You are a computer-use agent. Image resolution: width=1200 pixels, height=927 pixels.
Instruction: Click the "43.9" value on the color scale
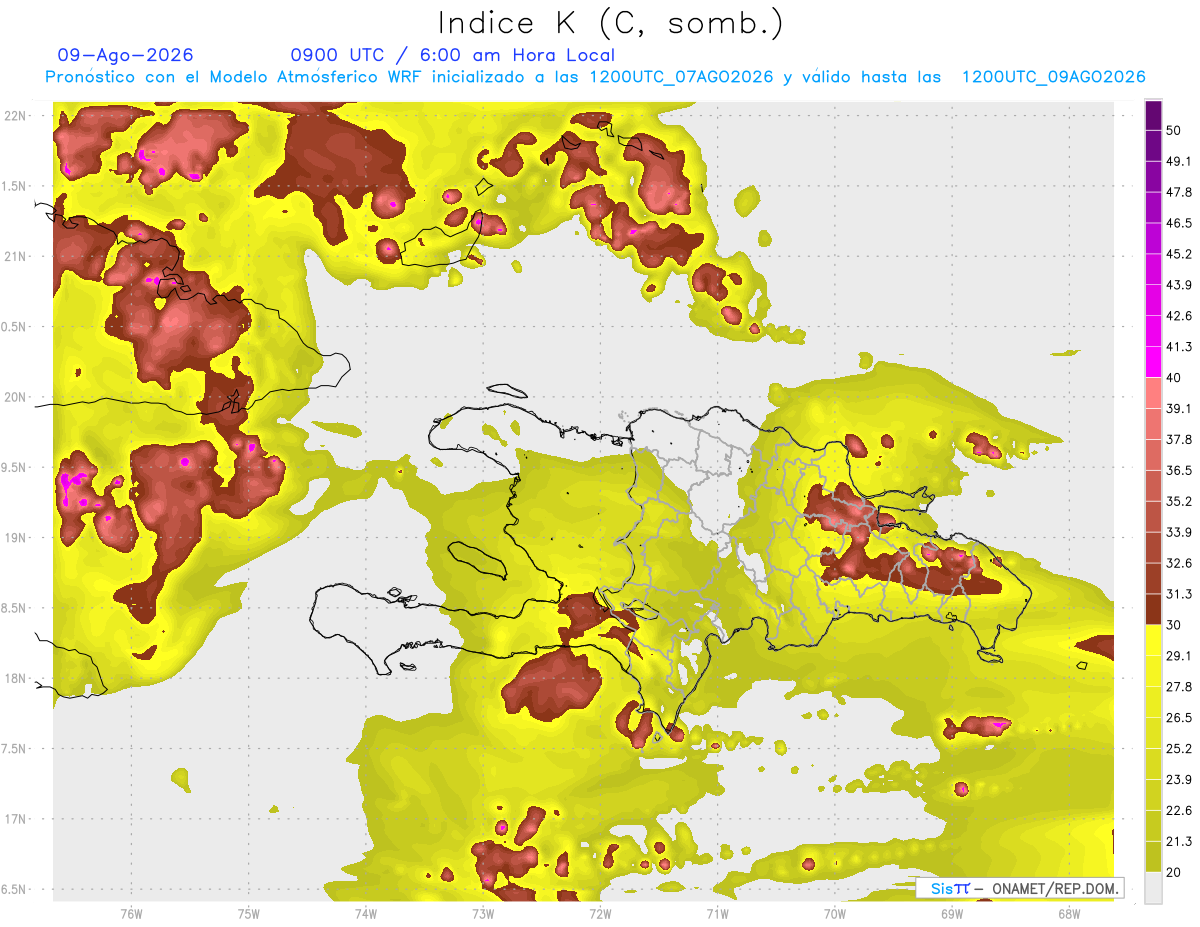(1179, 285)
